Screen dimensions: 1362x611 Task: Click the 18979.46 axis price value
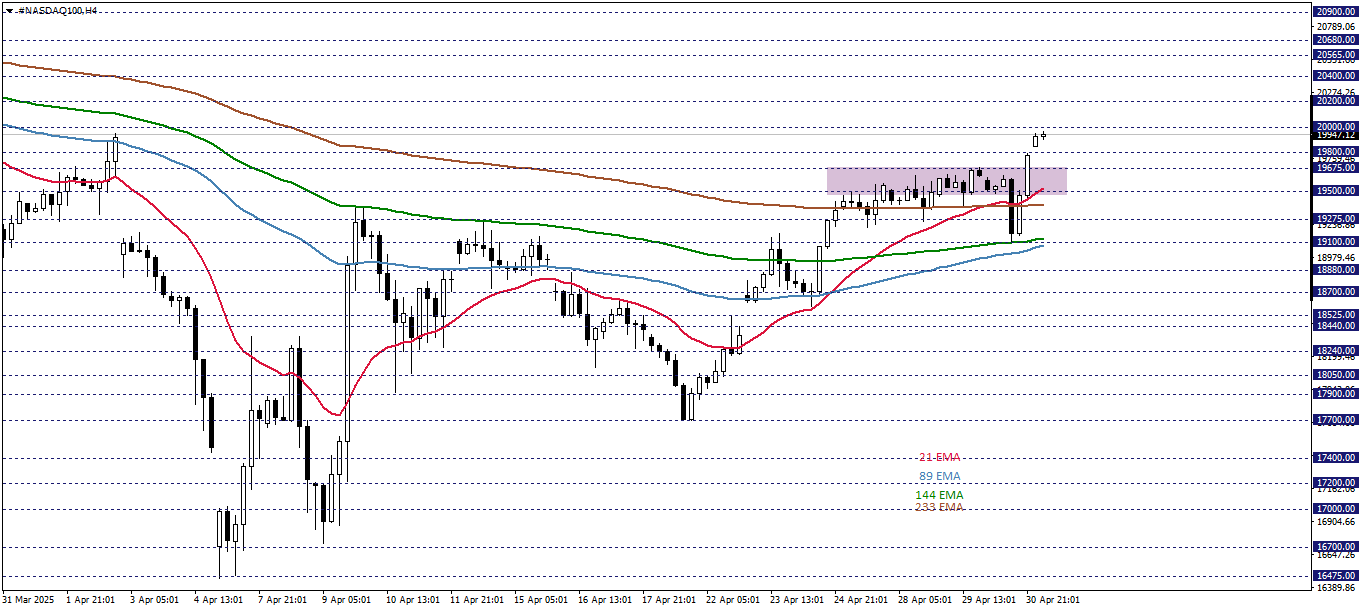(1336, 258)
